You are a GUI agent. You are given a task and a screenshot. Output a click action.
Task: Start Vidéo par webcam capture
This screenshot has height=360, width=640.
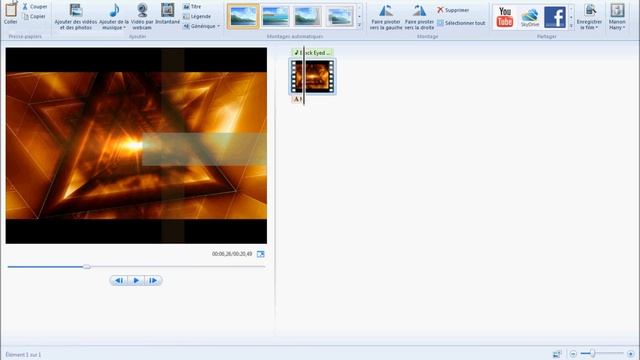pyautogui.click(x=142, y=16)
